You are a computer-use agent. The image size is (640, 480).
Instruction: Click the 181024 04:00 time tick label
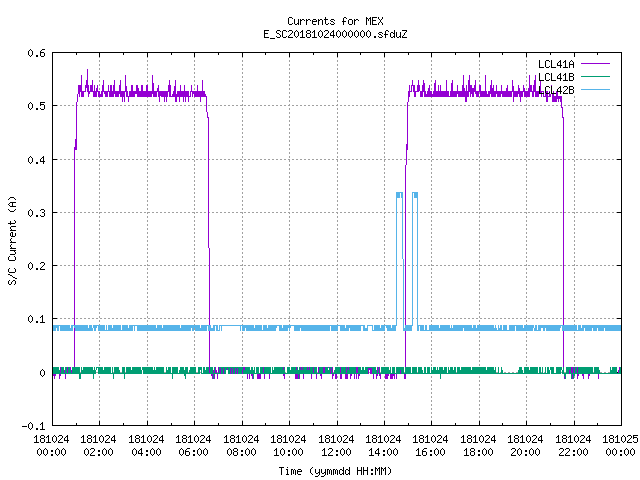146,446
